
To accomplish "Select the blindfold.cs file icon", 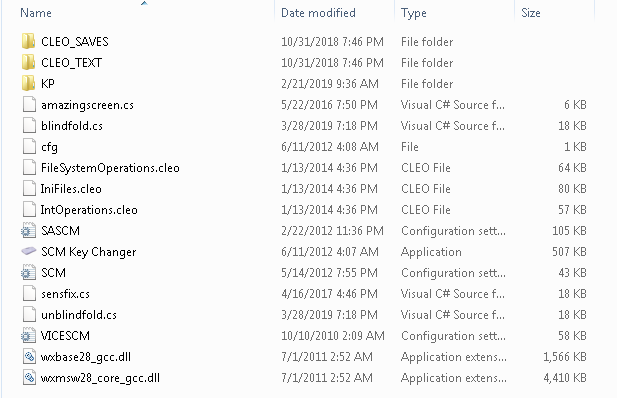I will pos(29,126).
